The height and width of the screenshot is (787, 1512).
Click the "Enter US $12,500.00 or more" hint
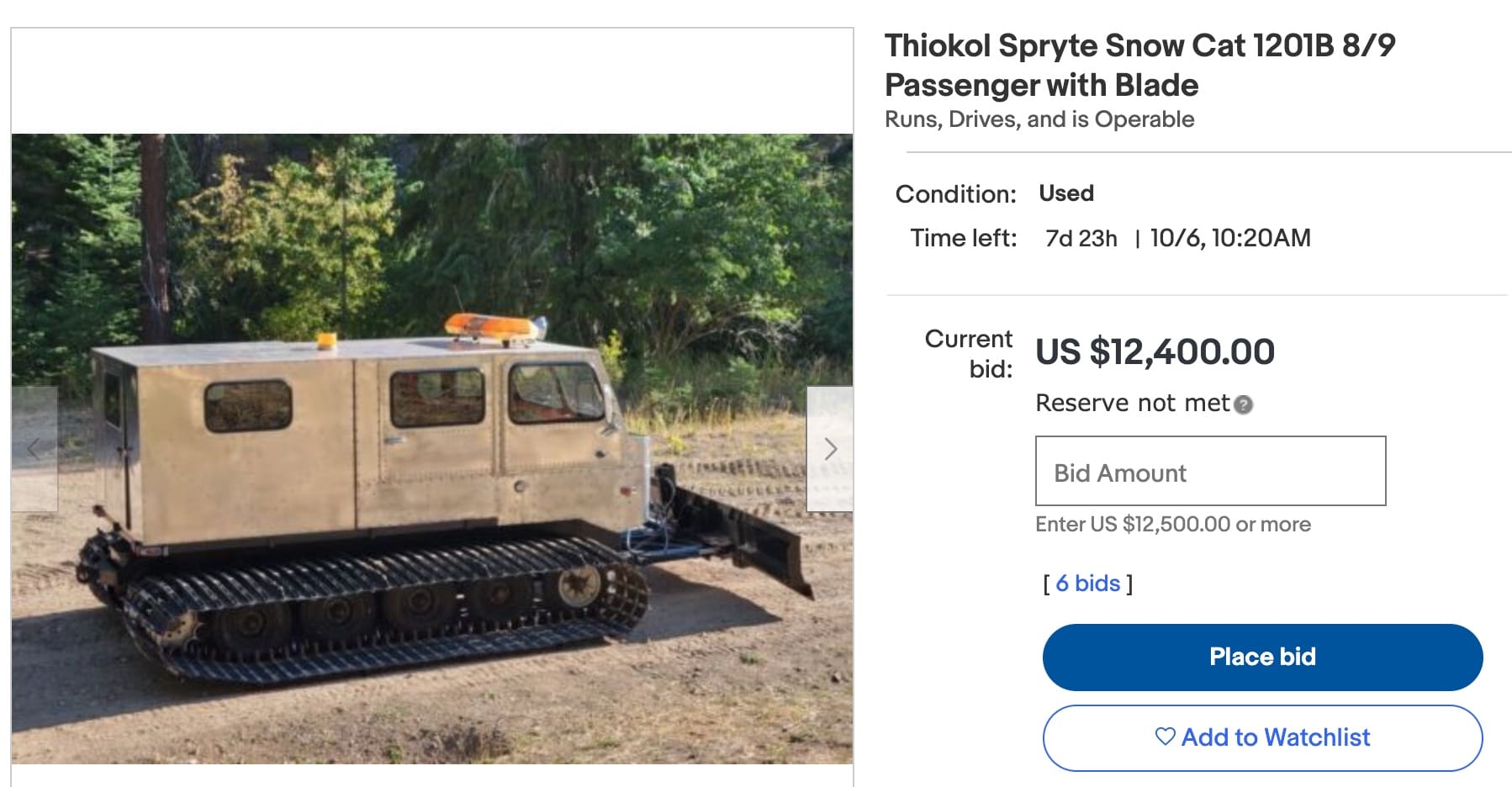coord(1172,525)
